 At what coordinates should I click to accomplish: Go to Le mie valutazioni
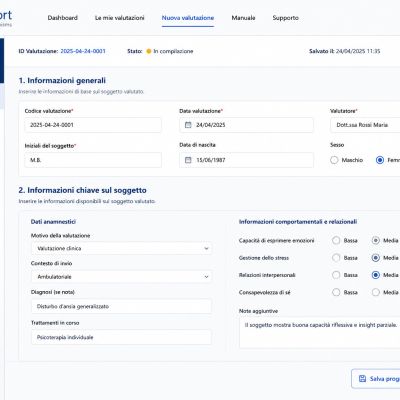(120, 18)
